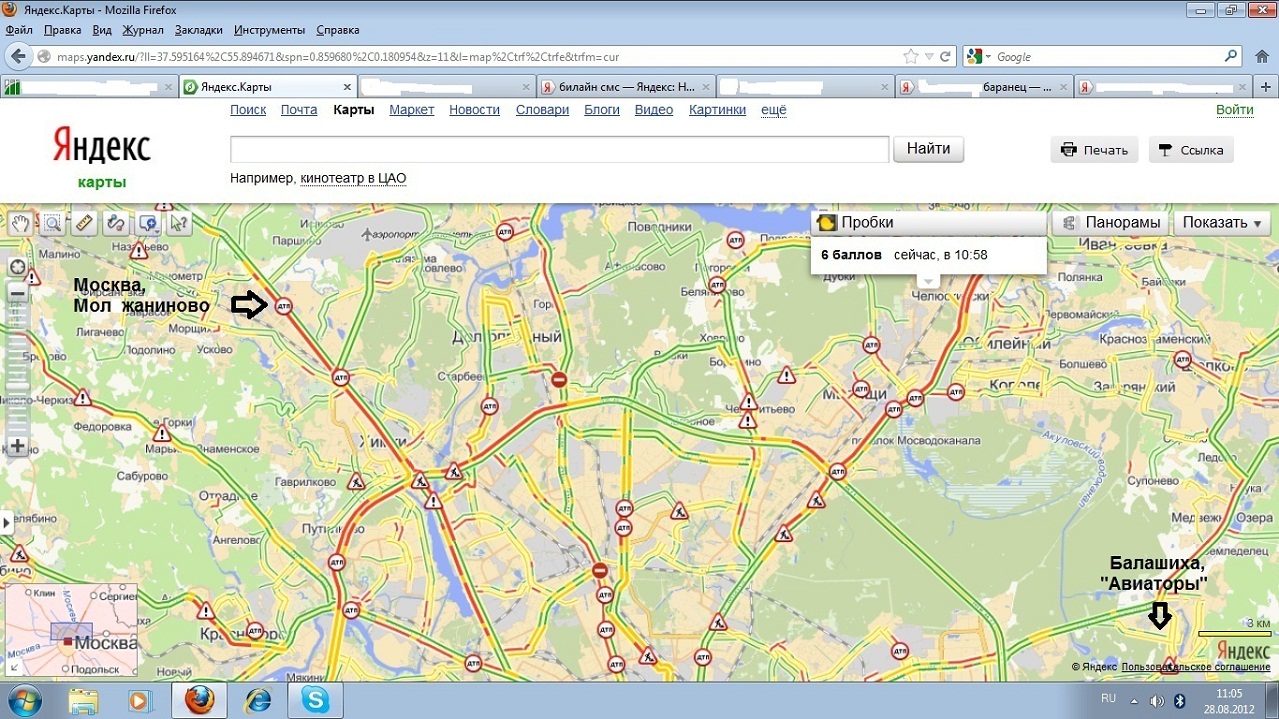Switch to Firefox taskbar button
The height and width of the screenshot is (719, 1279).
coord(199,700)
